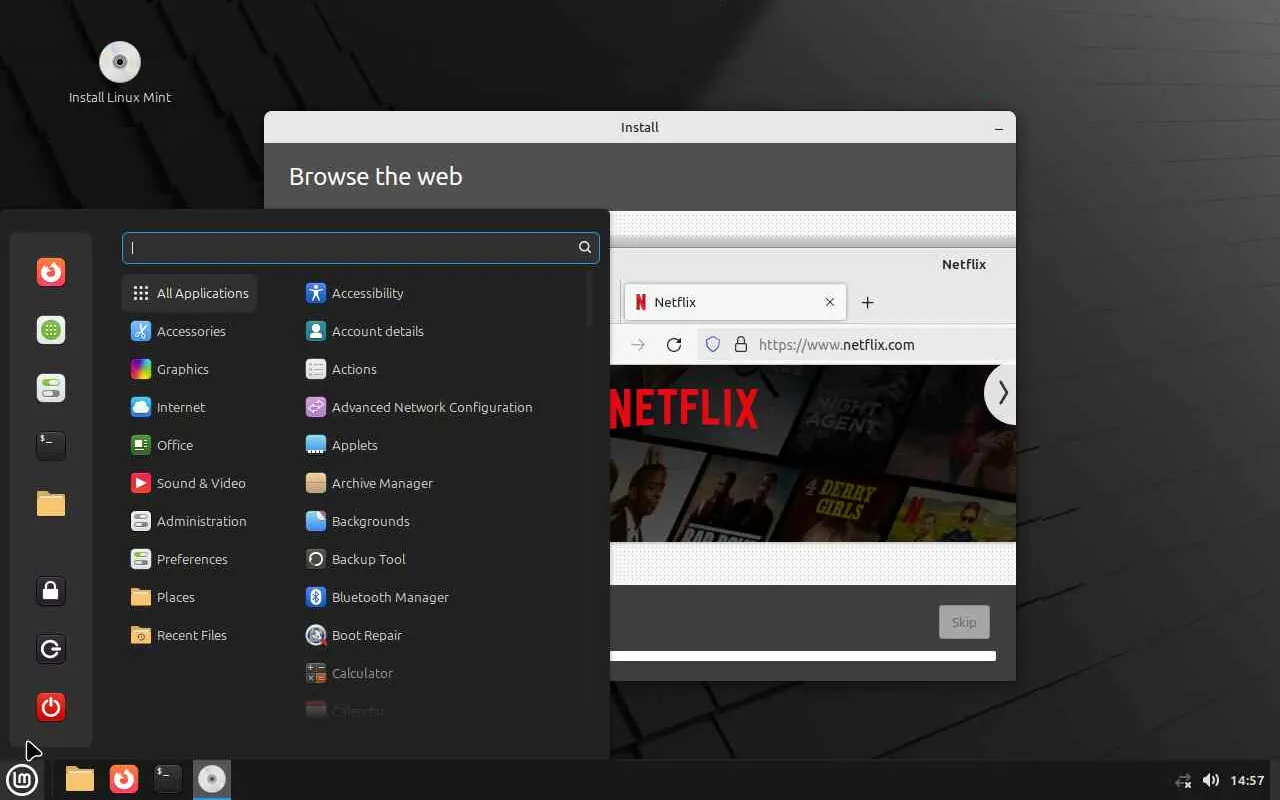Open the Files launcher in the bottom panel
This screenshot has height=800, width=1280.
click(80, 779)
